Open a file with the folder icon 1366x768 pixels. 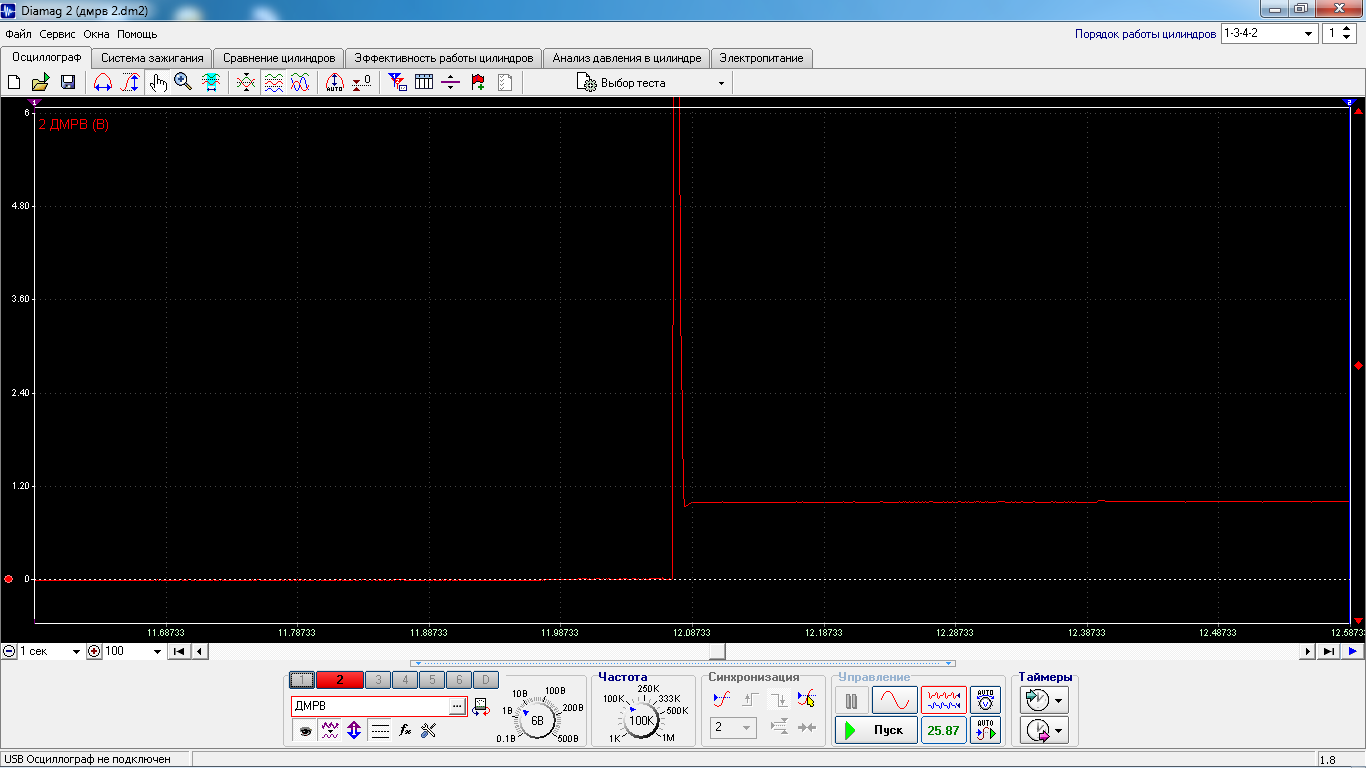click(41, 83)
